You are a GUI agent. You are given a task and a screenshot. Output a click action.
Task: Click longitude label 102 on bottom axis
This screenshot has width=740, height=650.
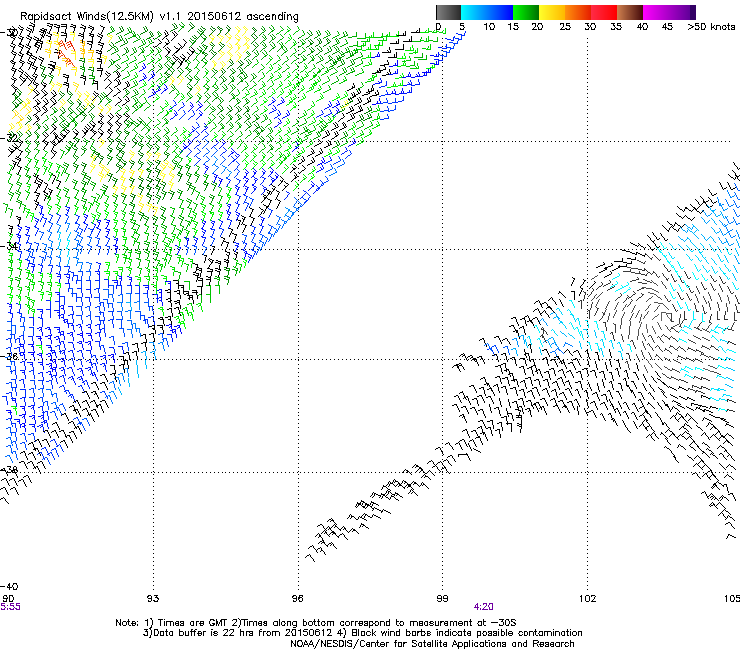587,599
